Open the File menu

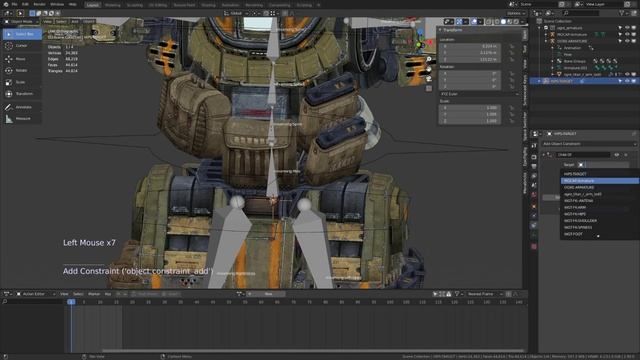[x=14, y=4]
